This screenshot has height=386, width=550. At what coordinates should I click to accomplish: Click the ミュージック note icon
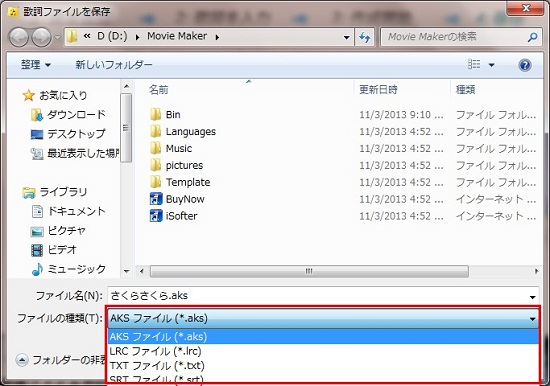click(37, 269)
